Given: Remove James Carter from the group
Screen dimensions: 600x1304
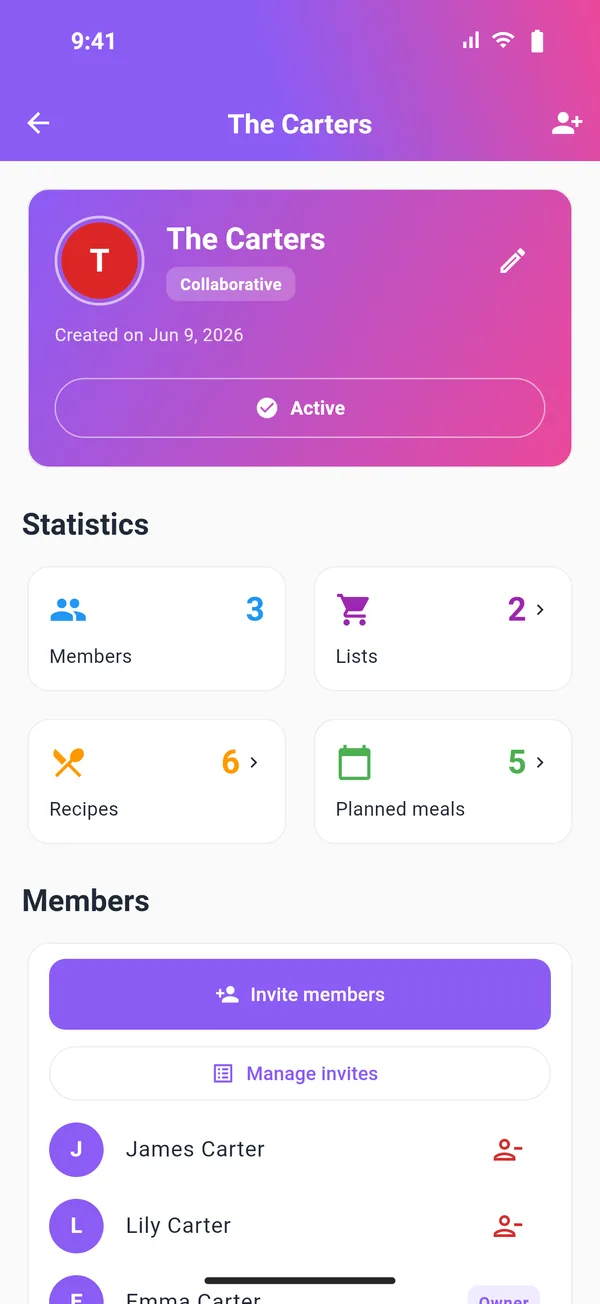Looking at the screenshot, I should [x=508, y=1150].
